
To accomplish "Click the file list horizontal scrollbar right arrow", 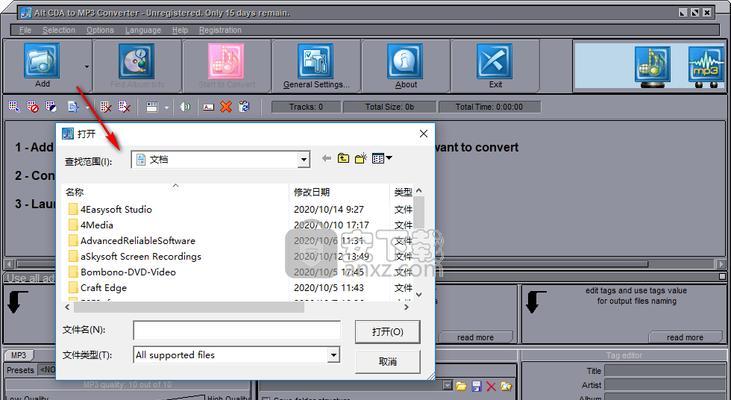I will tap(407, 307).
